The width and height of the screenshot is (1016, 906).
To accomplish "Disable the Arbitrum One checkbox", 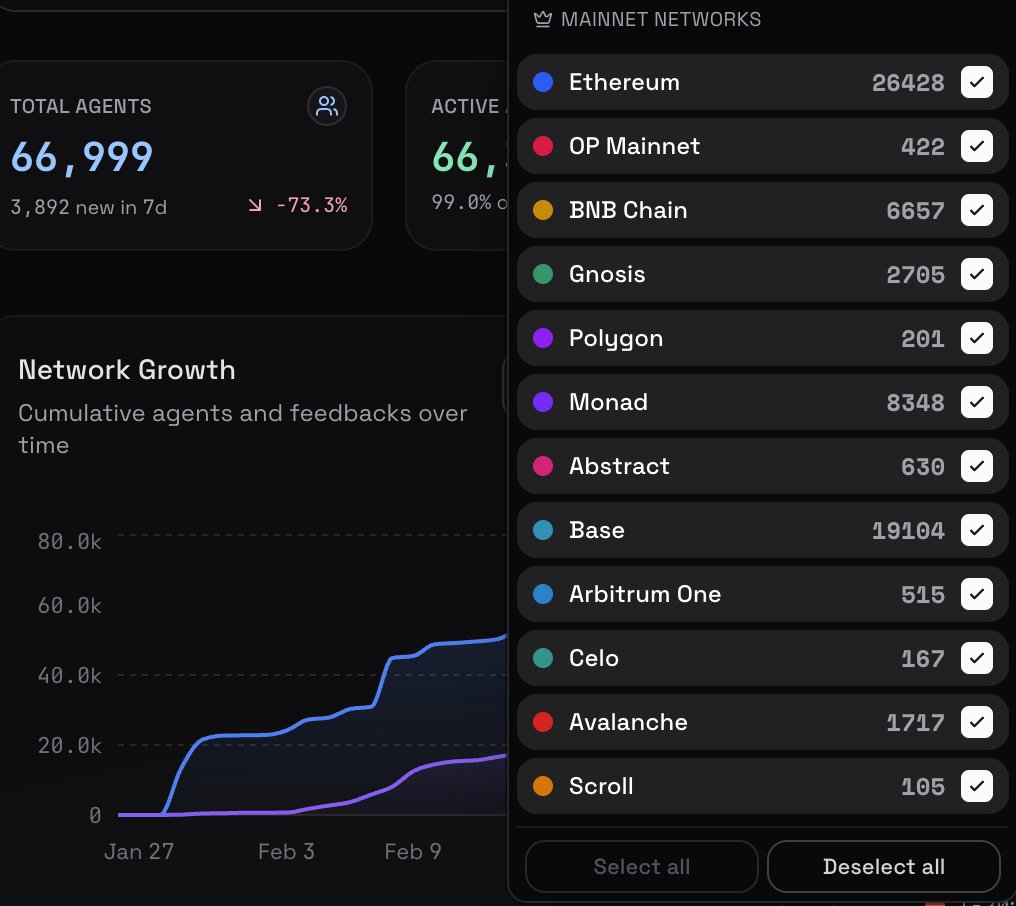I will [976, 594].
